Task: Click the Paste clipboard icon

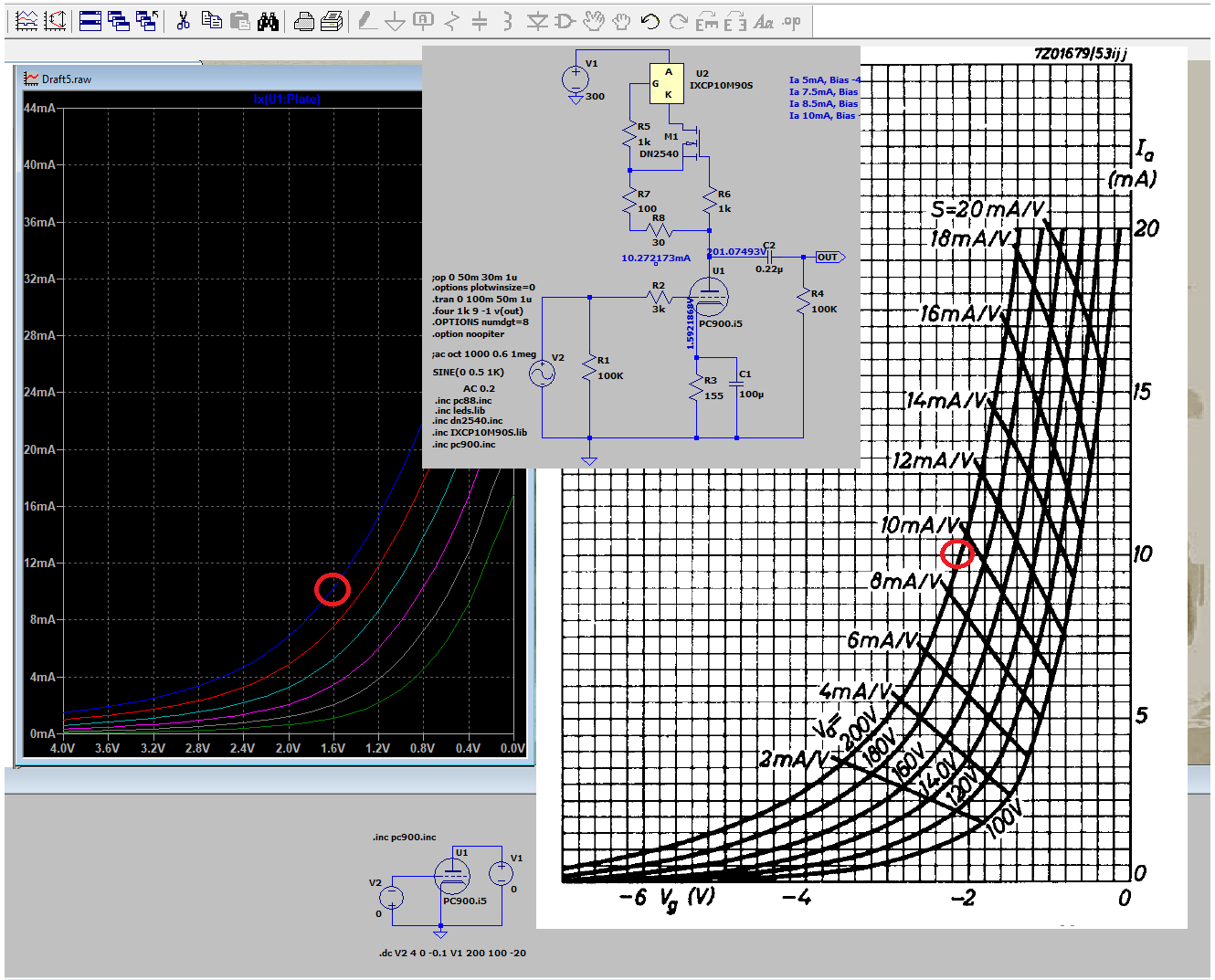Action: coord(240,20)
